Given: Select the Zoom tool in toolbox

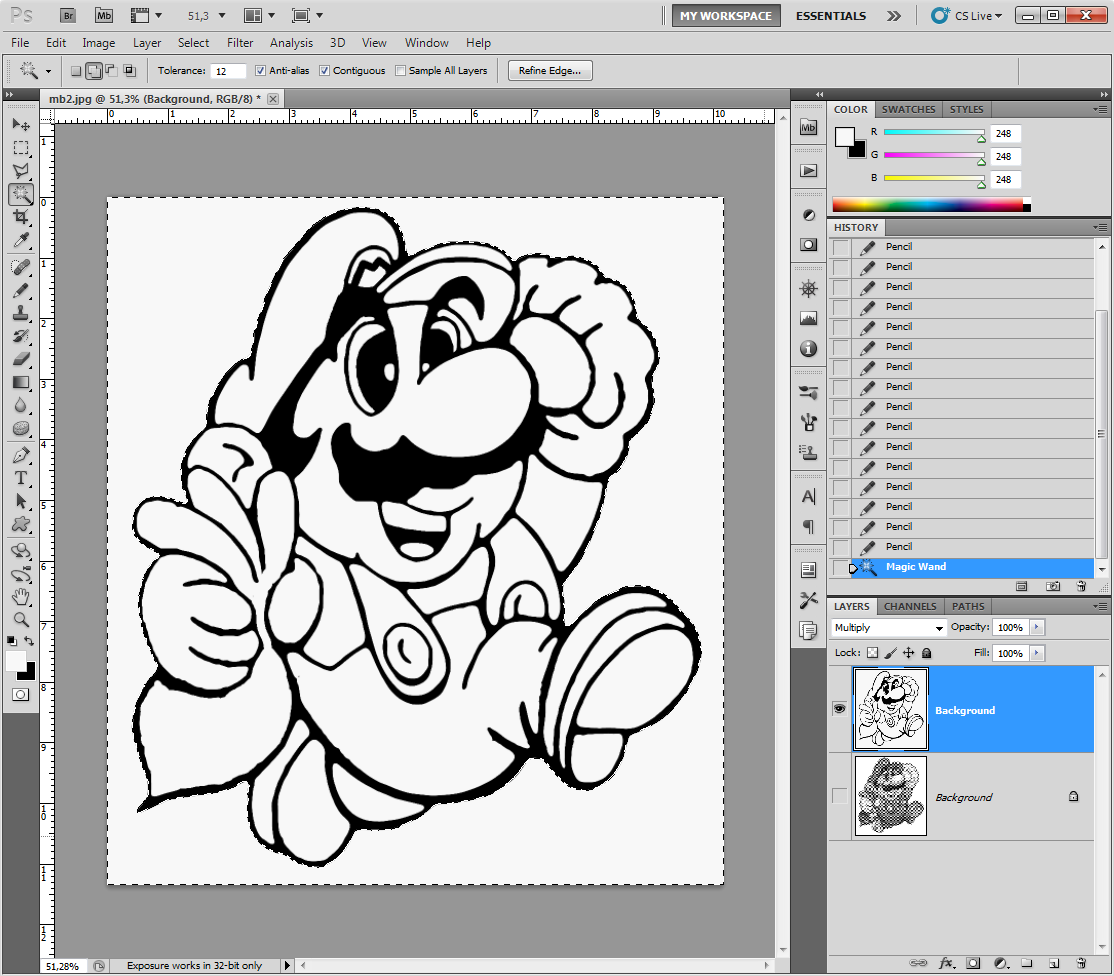Looking at the screenshot, I should [20, 619].
